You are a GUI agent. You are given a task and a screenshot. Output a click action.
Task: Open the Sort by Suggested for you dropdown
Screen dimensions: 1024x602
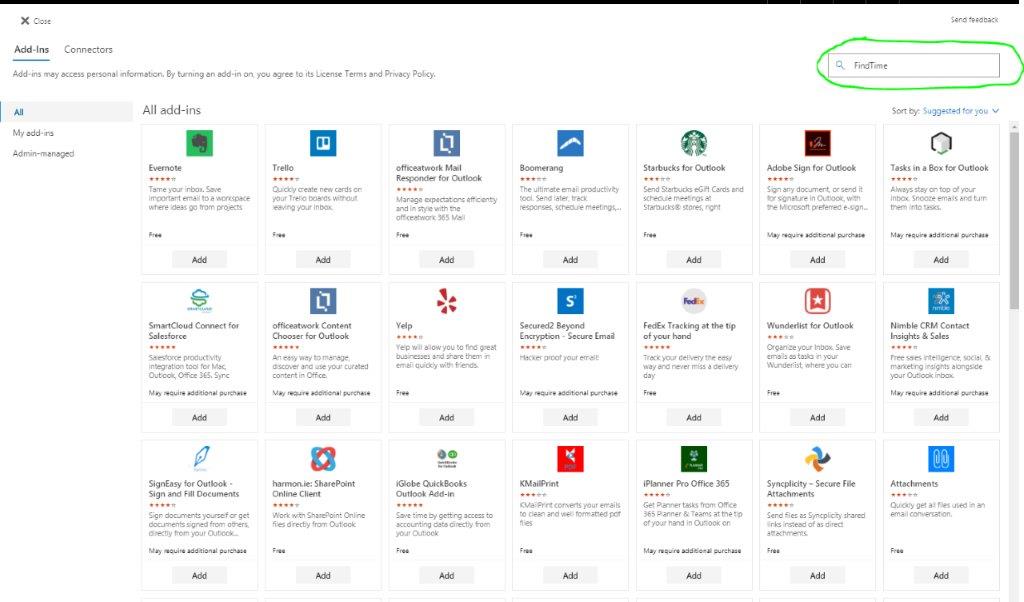pyautogui.click(x=960, y=111)
